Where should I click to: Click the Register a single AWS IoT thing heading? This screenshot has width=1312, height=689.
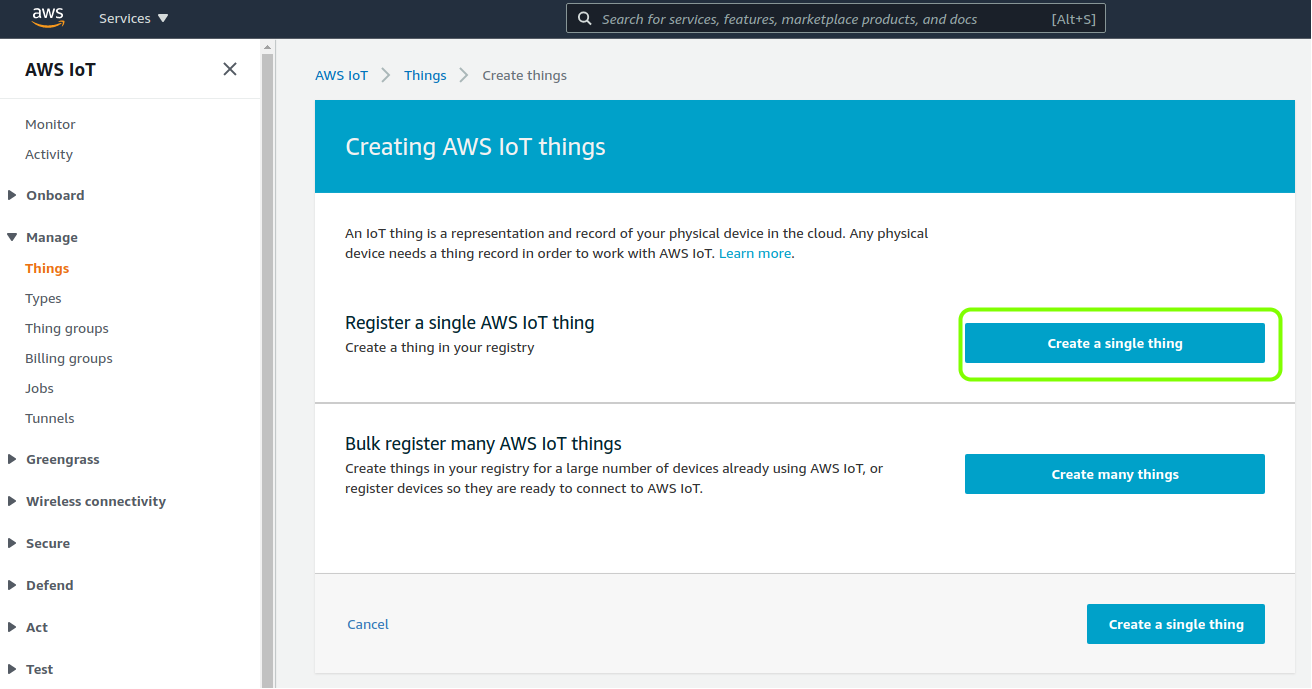470,323
